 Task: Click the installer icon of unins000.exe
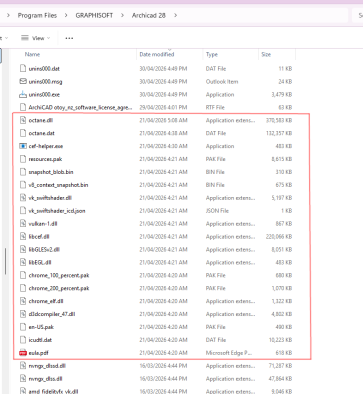(23, 94)
